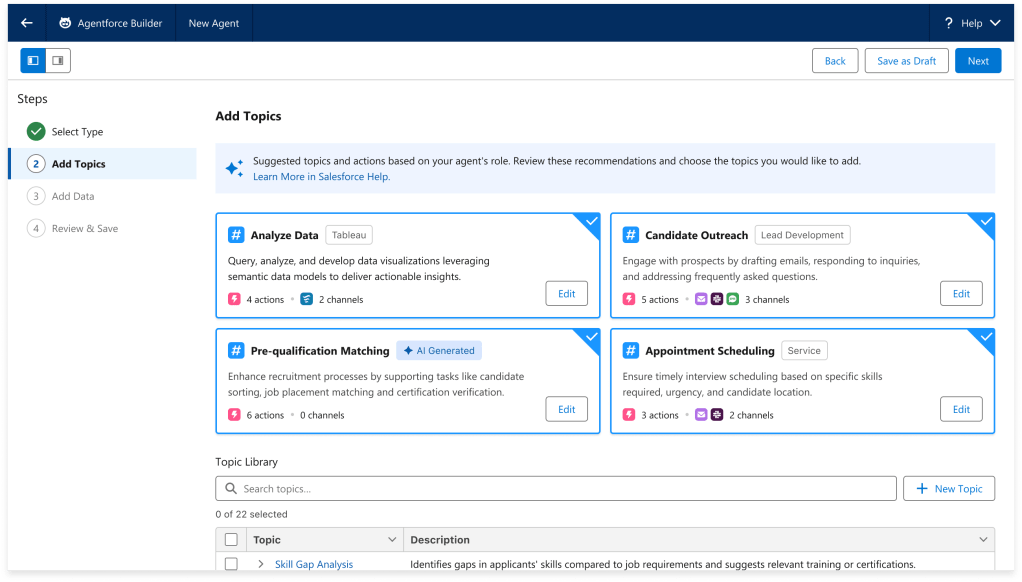Viewport: 1022px width, 582px height.
Task: Open Learn More in Salesforce Help link
Action: click(x=321, y=177)
